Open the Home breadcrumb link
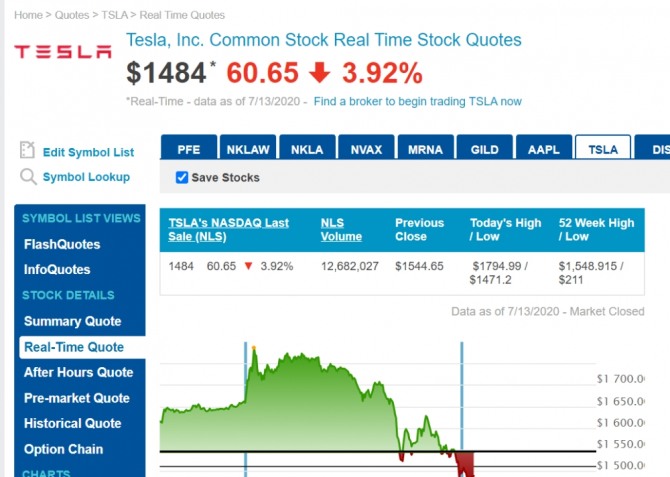This screenshot has height=477, width=670. (28, 15)
